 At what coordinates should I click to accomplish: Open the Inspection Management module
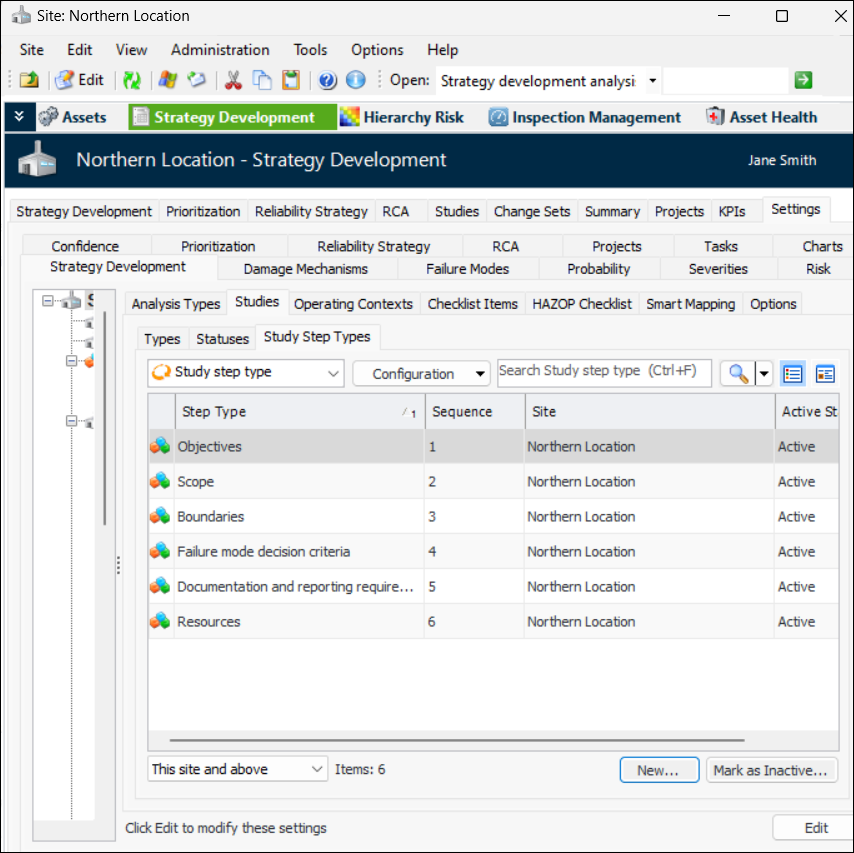pos(585,117)
